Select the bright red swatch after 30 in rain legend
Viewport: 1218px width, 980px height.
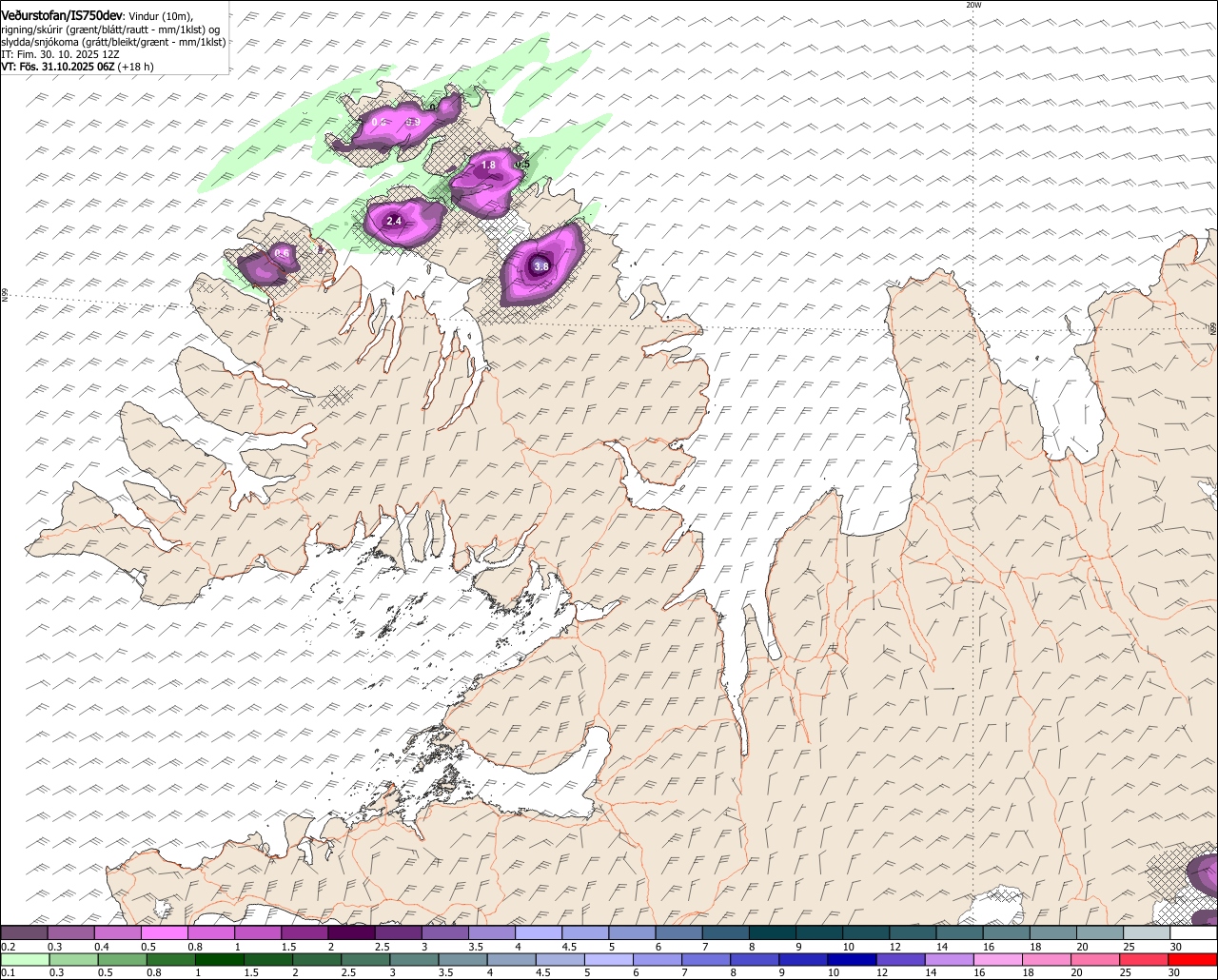[1193, 959]
